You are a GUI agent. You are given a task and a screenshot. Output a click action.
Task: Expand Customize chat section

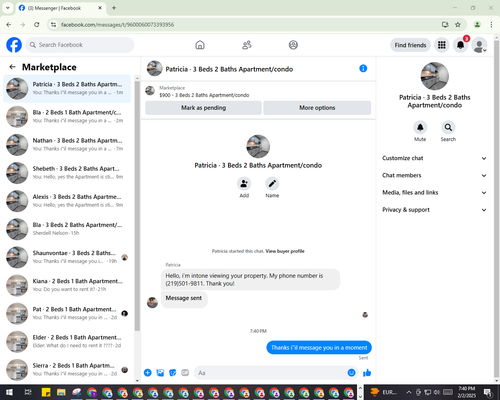pyautogui.click(x=434, y=158)
